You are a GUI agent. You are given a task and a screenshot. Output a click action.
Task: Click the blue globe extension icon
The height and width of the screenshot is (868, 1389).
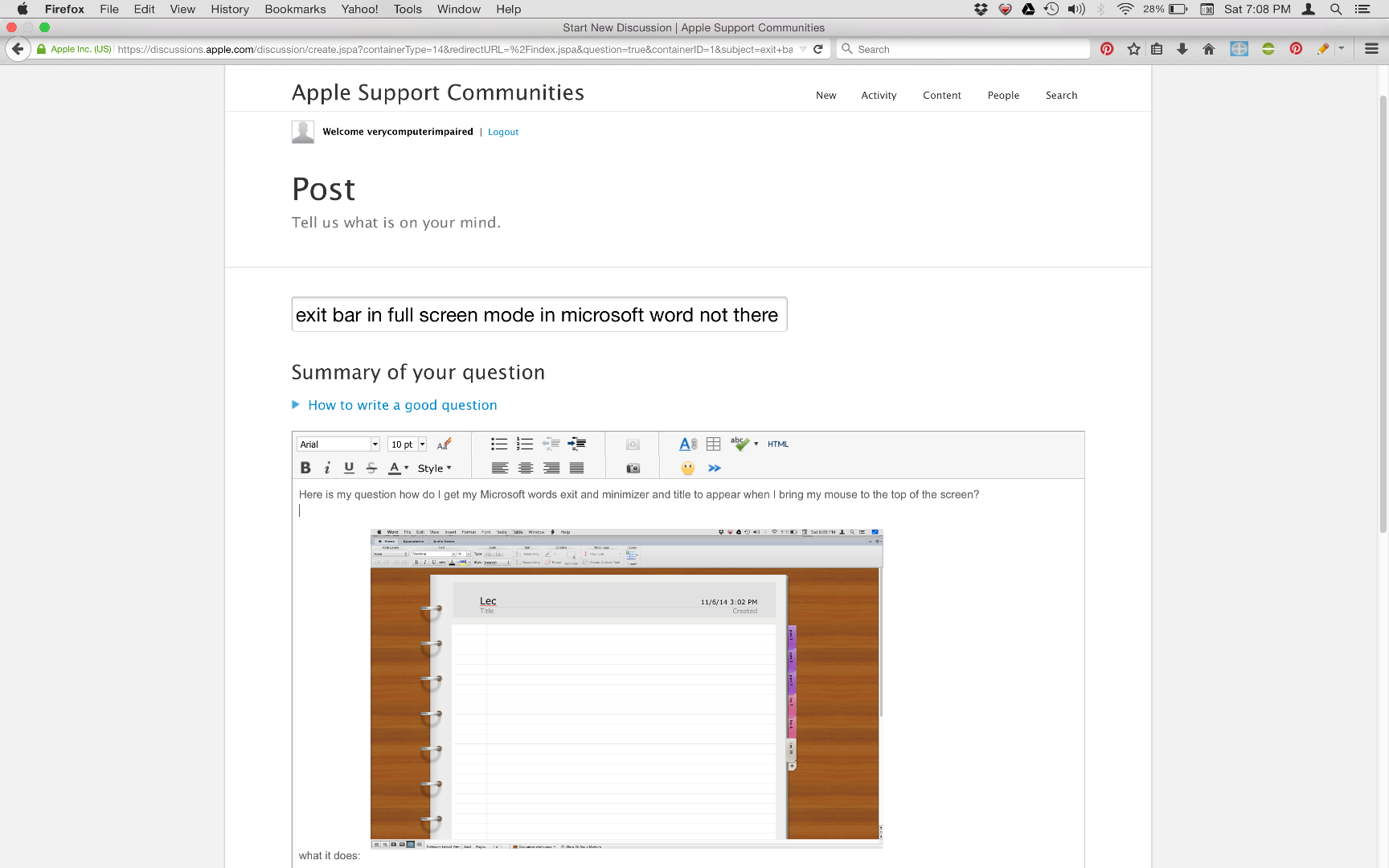pyautogui.click(x=1239, y=49)
